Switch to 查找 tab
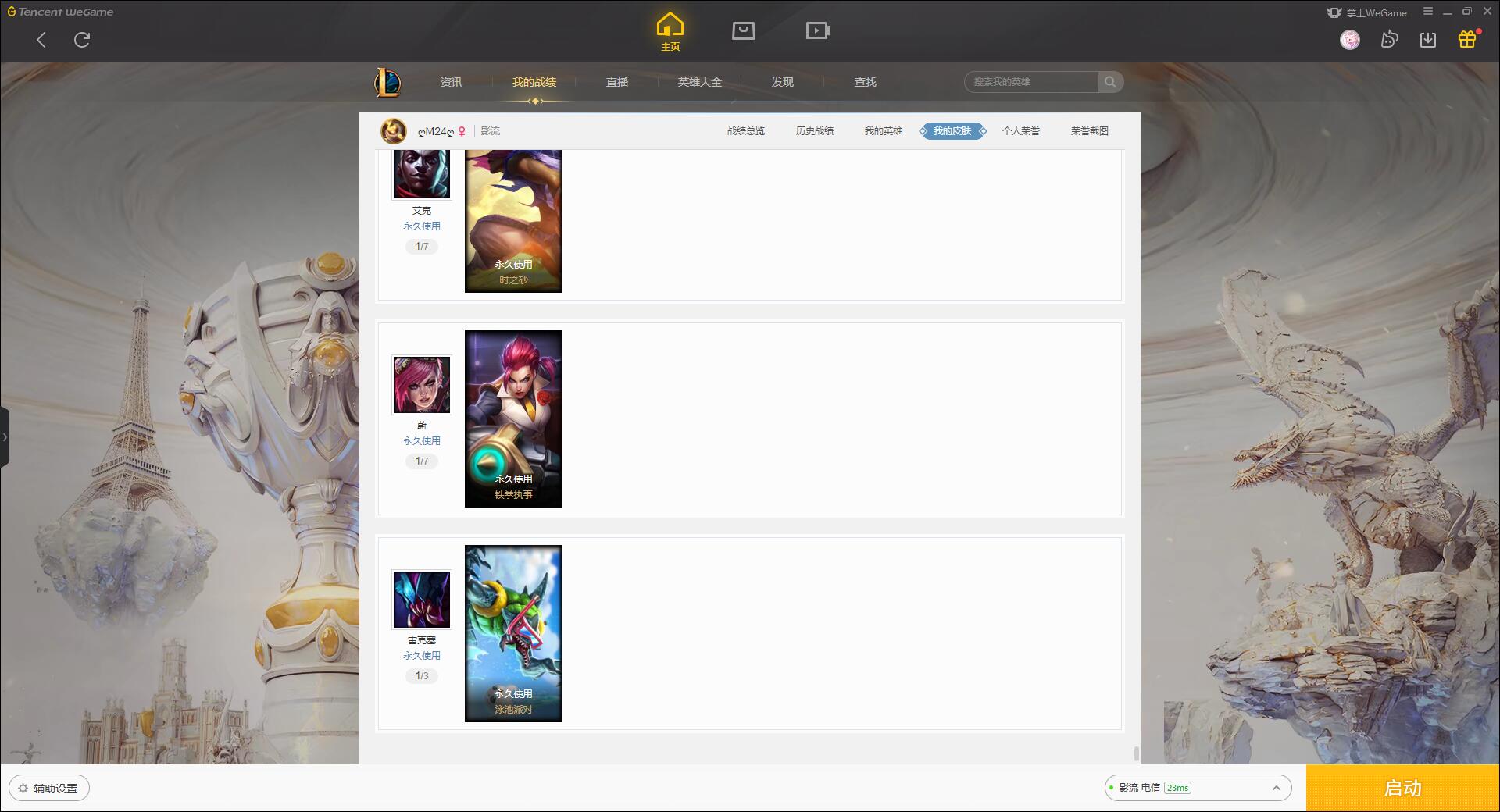Viewport: 1500px width, 812px height. tap(866, 82)
